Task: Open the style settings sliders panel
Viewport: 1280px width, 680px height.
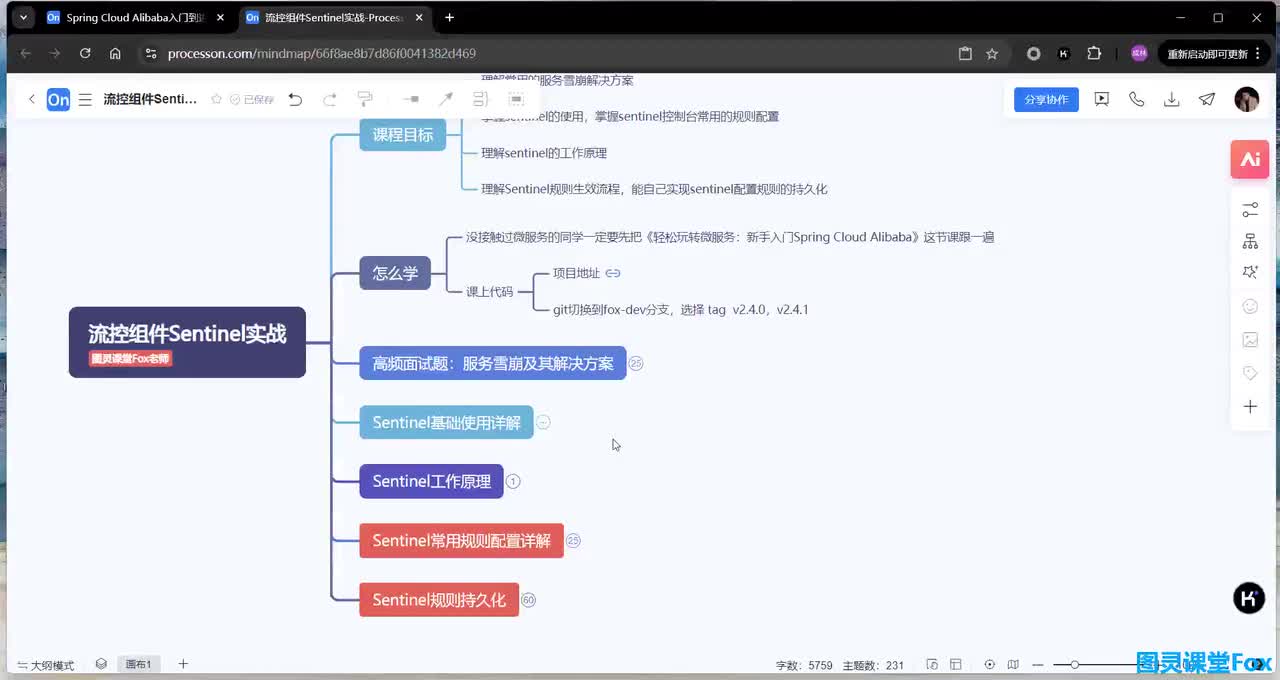Action: (x=1250, y=210)
